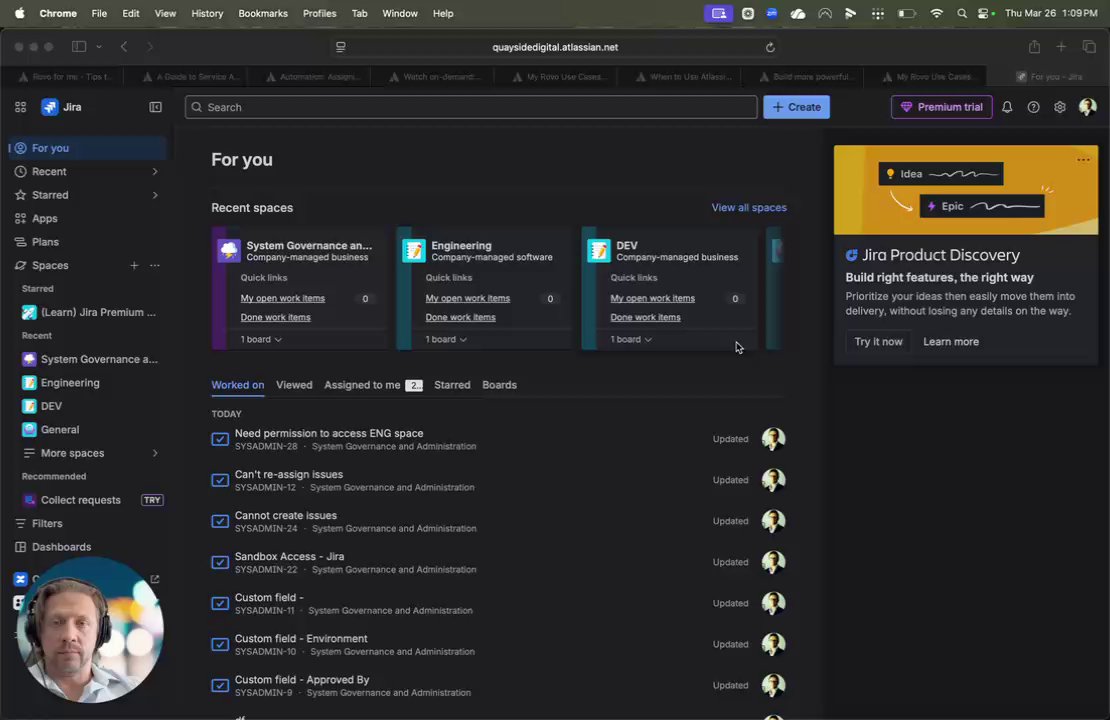This screenshot has width=1110, height=720.
Task: Open Collect requests recommended item
Action: click(87, 500)
